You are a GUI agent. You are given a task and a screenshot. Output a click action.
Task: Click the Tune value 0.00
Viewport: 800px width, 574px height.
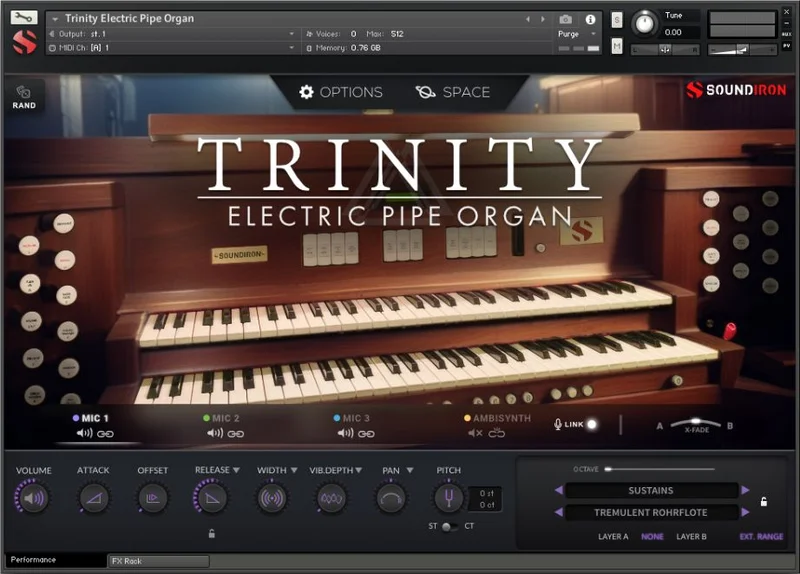point(673,32)
